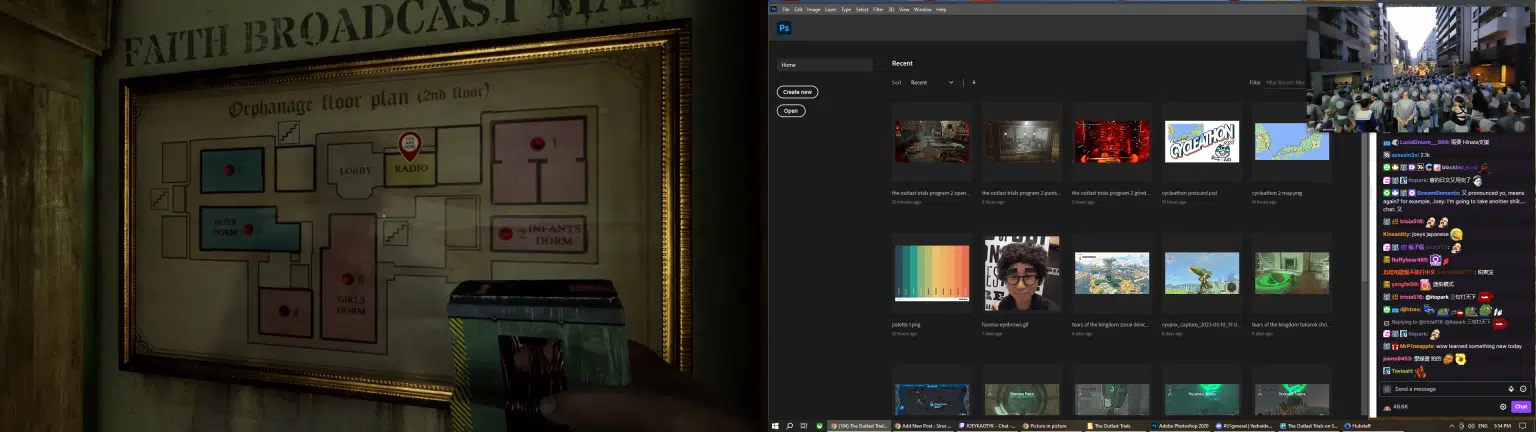
Task: Click the blue Ps logo icon
Action: point(784,28)
